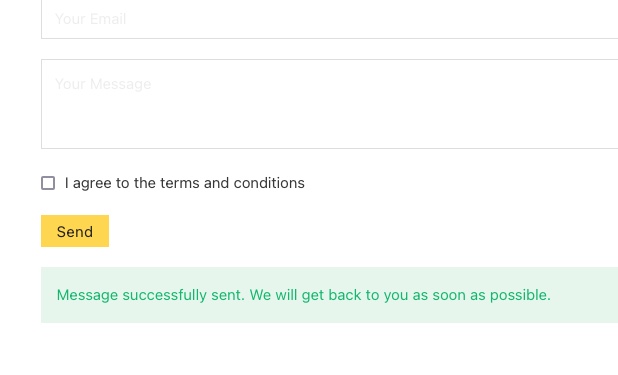Focus the Your Email input field
The height and width of the screenshot is (375, 618).
(329, 19)
